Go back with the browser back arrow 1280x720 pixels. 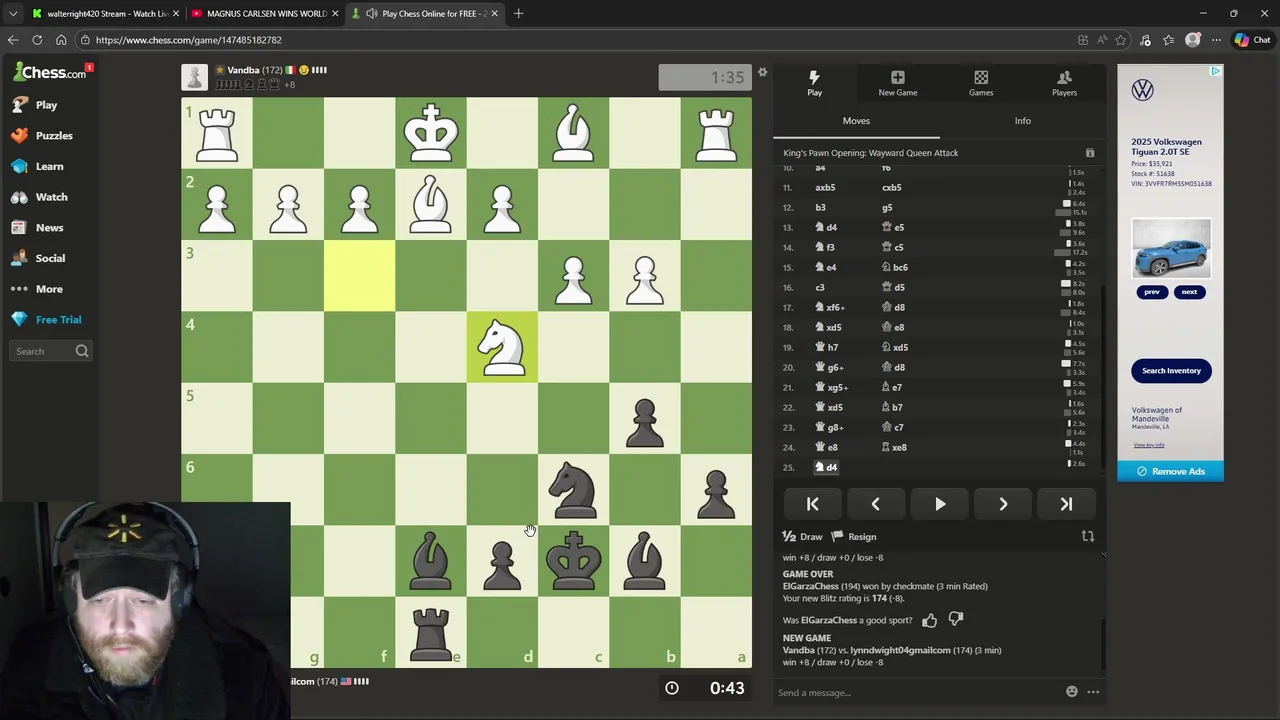click(13, 40)
